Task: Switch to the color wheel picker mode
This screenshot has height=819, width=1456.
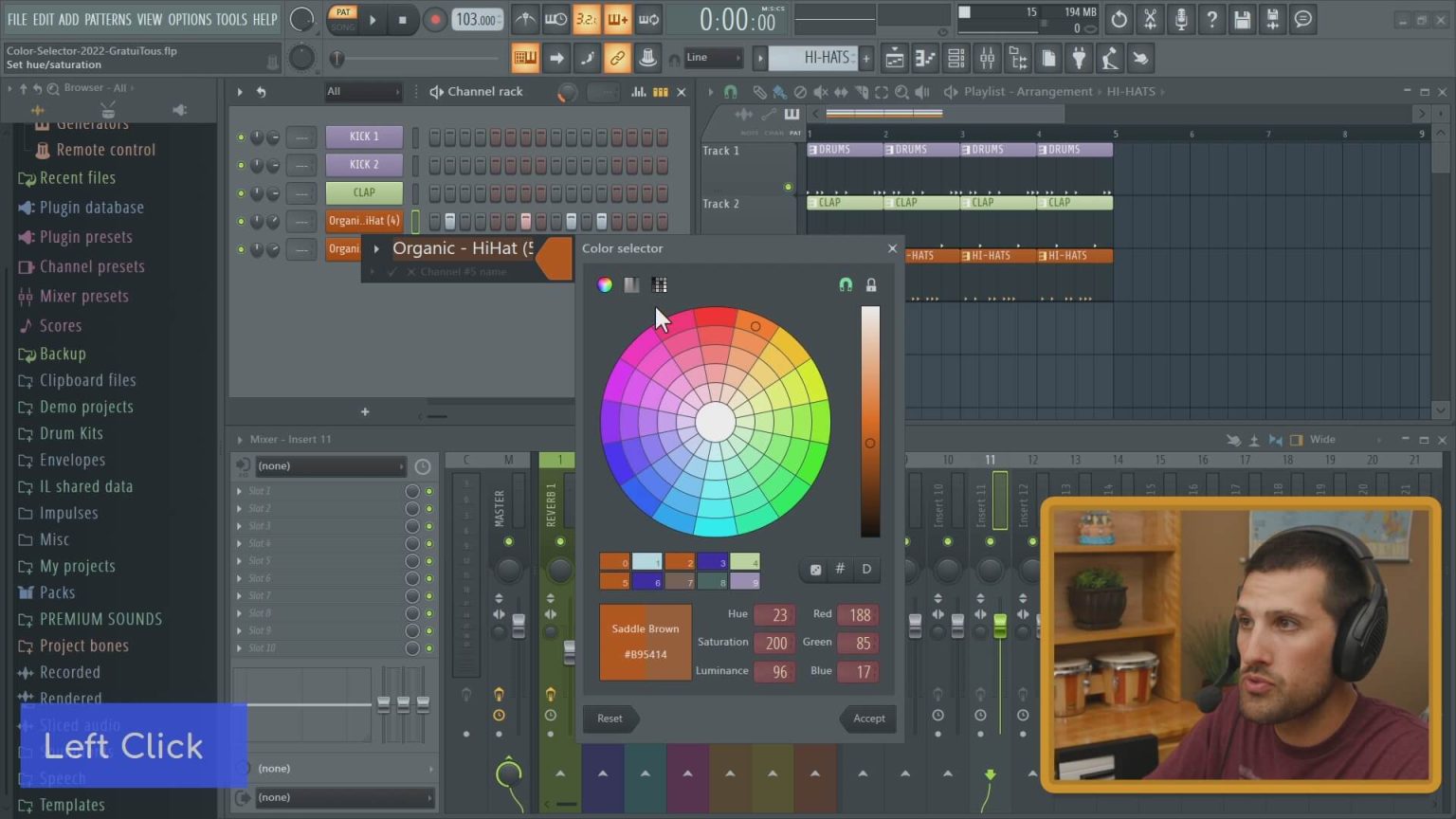Action: point(605,285)
